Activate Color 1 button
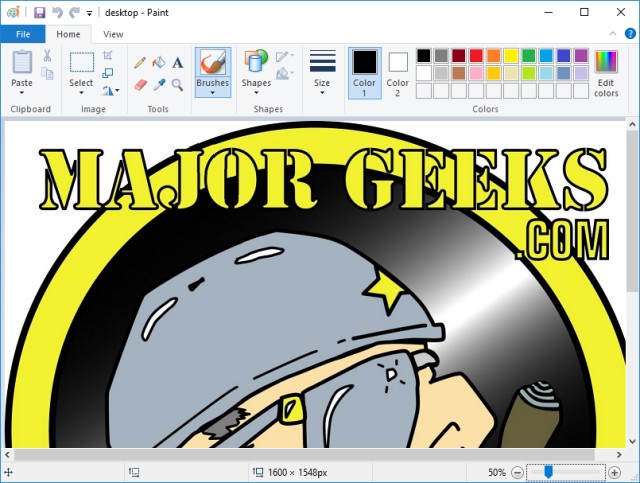 (364, 73)
